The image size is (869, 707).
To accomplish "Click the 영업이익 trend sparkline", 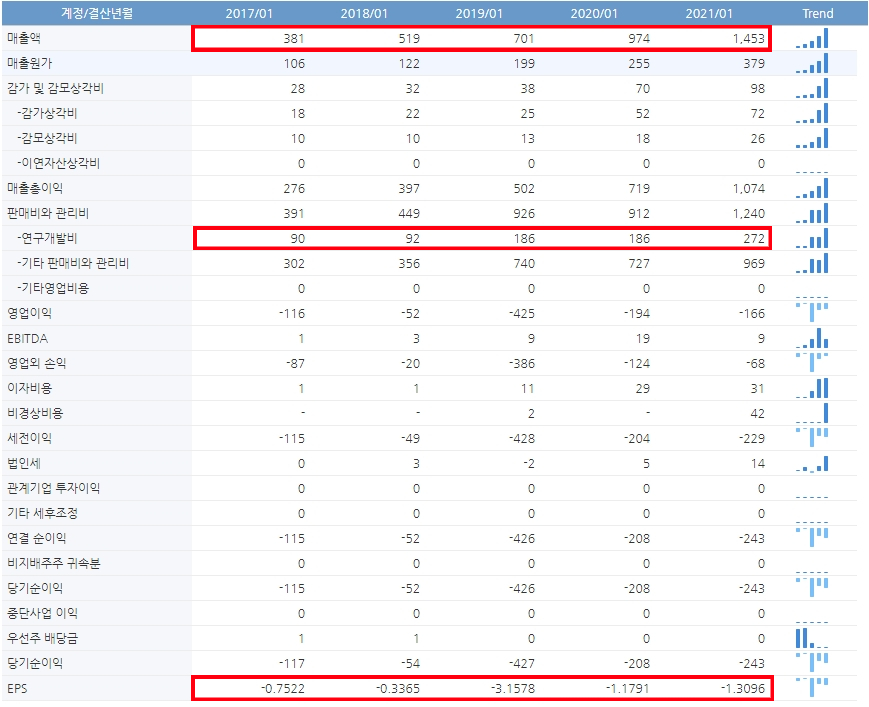I will 812,313.
